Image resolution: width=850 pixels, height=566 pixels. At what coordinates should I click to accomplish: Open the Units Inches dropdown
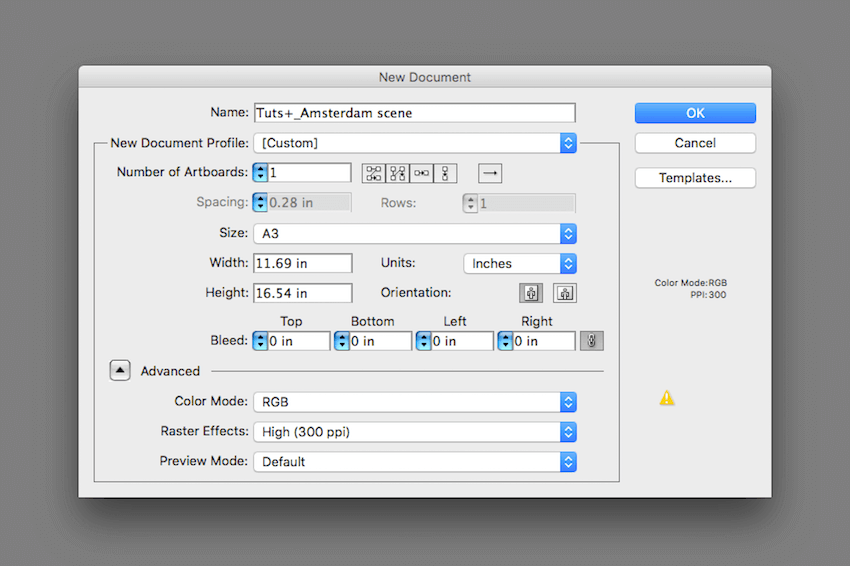520,263
